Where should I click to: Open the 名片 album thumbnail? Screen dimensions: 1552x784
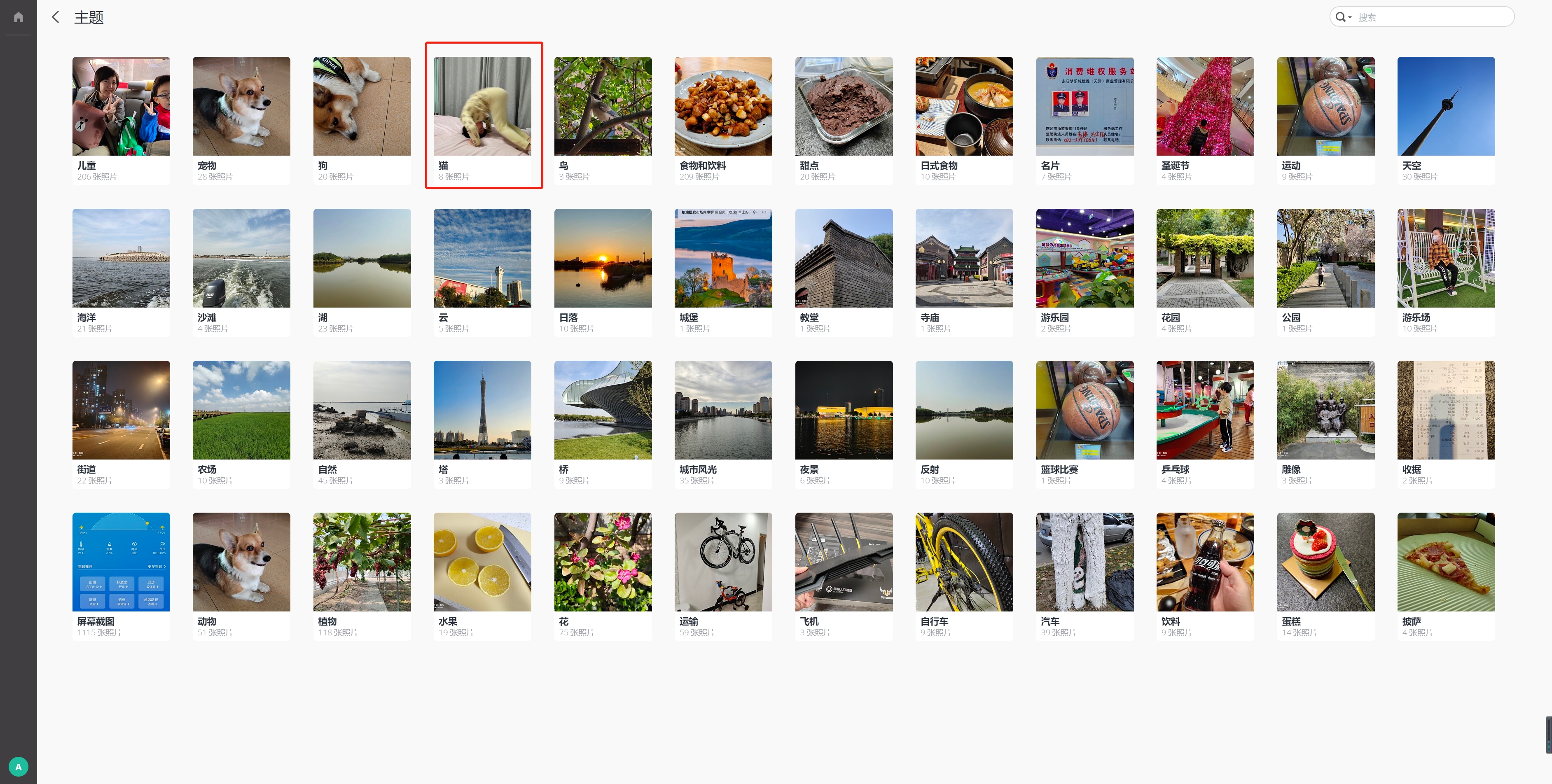tap(1085, 107)
